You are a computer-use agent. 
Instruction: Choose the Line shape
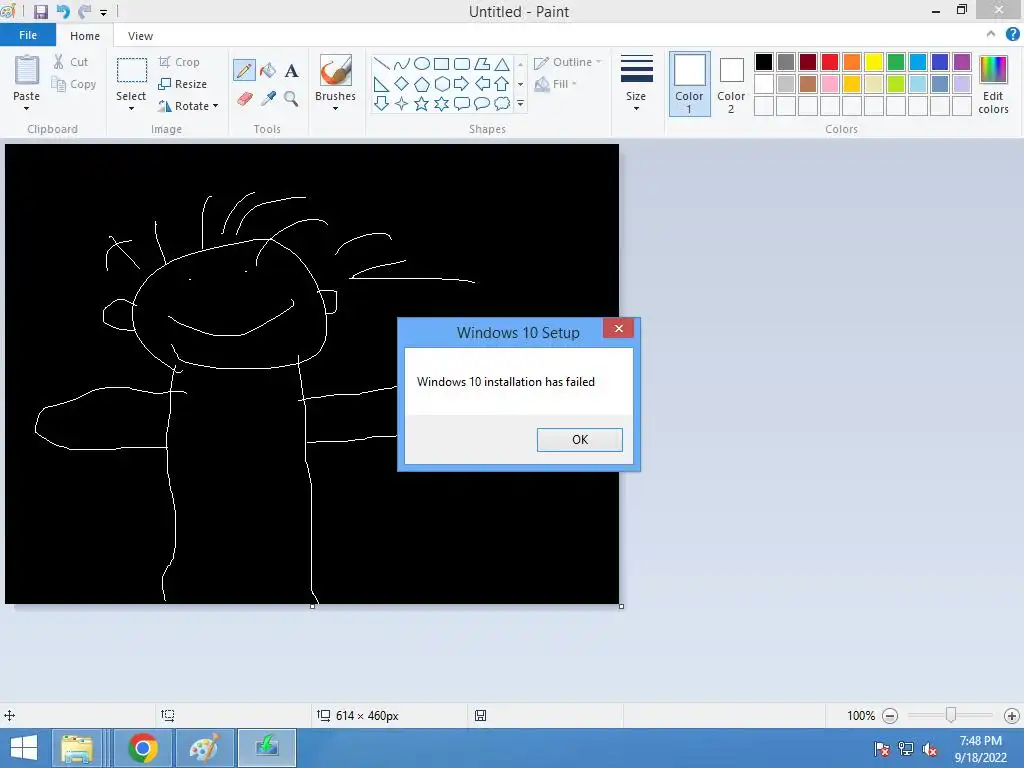click(x=381, y=63)
